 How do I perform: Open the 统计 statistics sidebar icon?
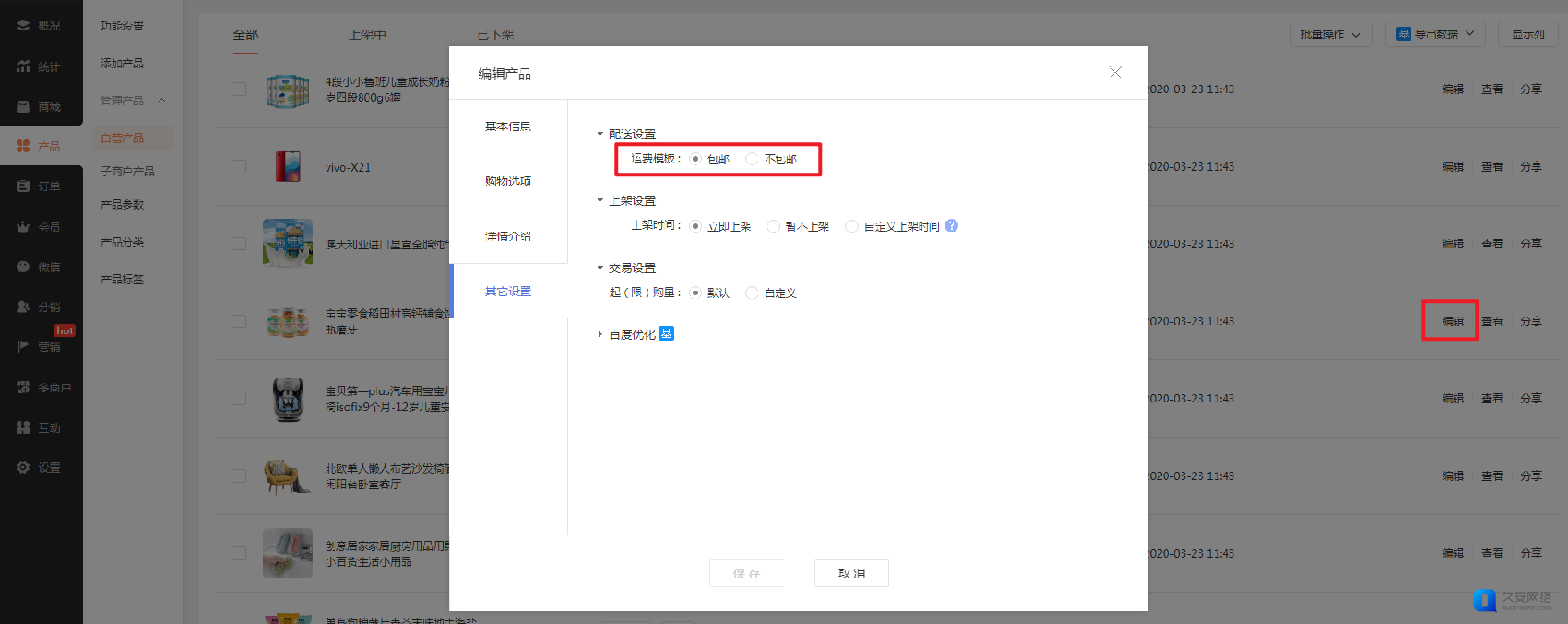[23, 66]
